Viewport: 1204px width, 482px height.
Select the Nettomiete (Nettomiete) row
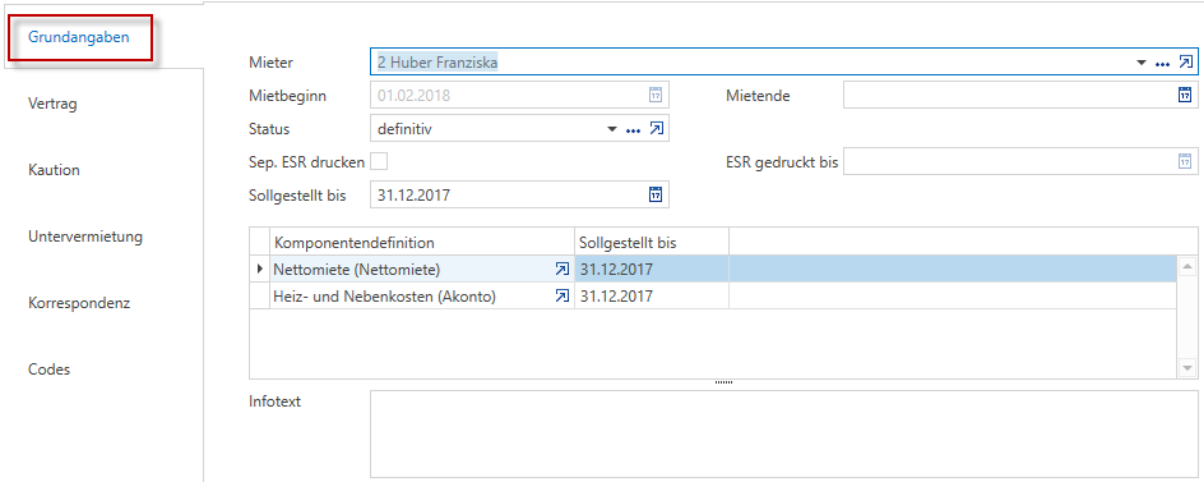tap(712, 269)
